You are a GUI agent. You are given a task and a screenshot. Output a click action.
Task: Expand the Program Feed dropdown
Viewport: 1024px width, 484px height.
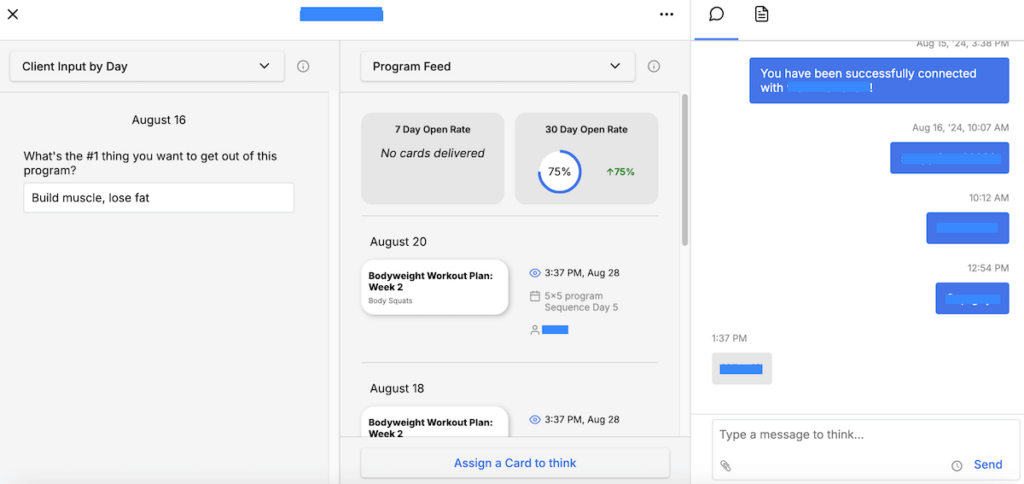pyautogui.click(x=497, y=67)
